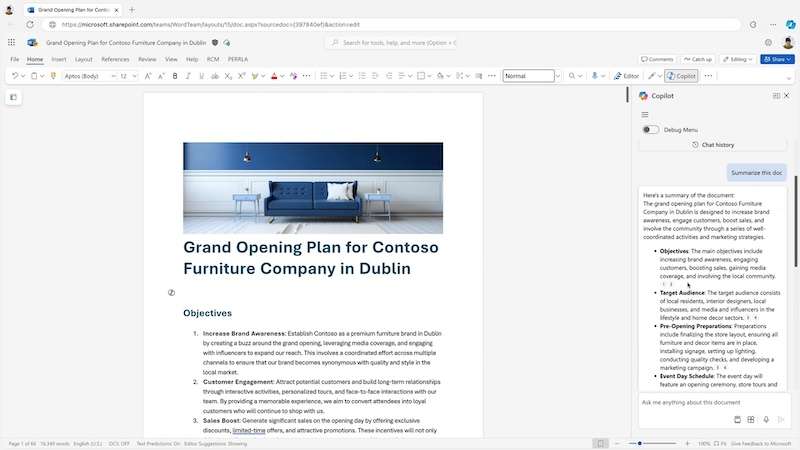Click the Copilot chat text input
800x450 pixels.
[714, 403]
